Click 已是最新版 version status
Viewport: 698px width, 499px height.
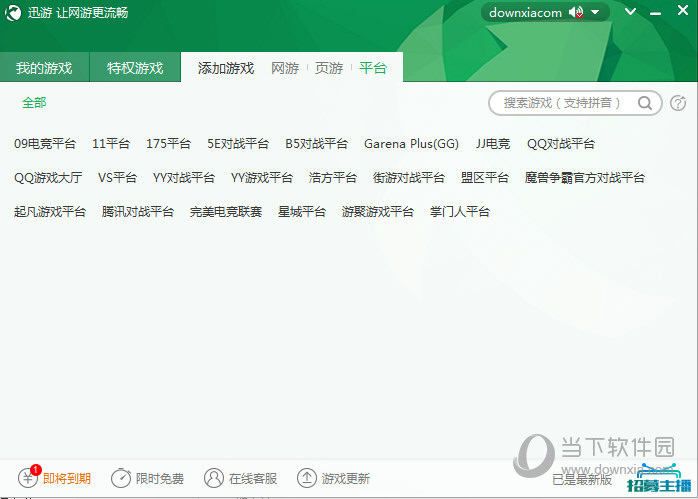[x=582, y=479]
